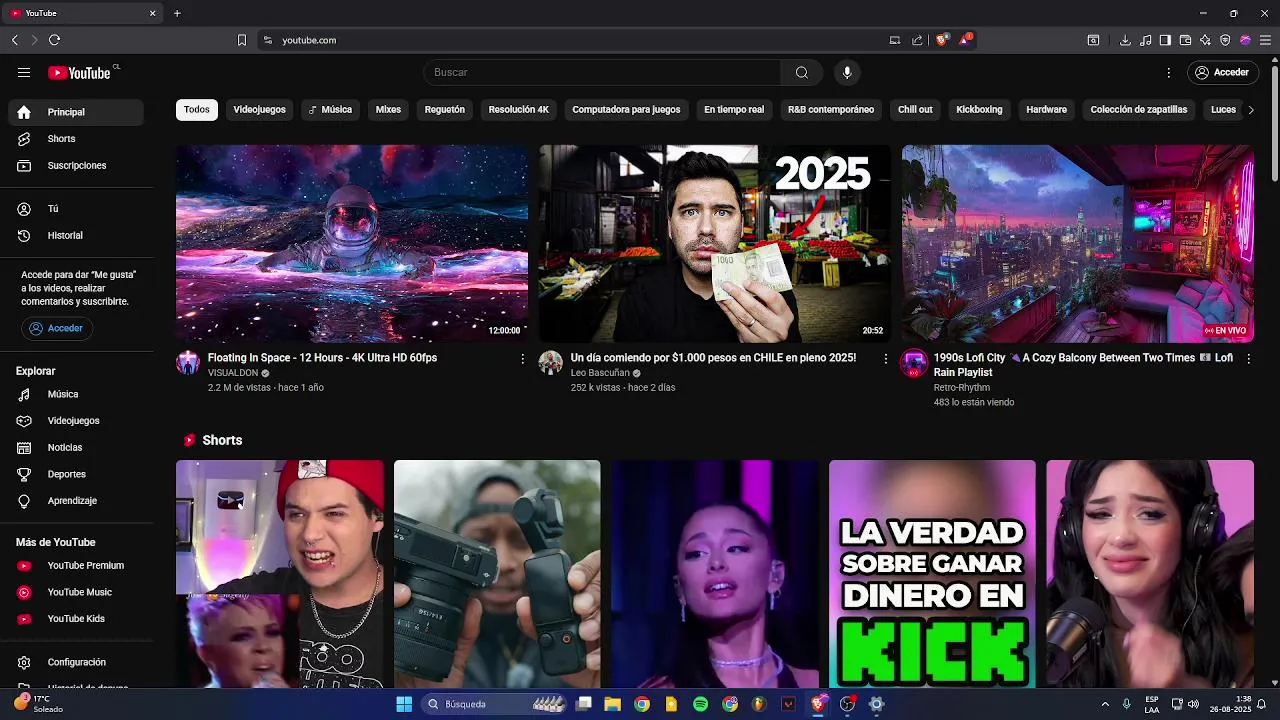Click the search magnifier button

pos(802,72)
